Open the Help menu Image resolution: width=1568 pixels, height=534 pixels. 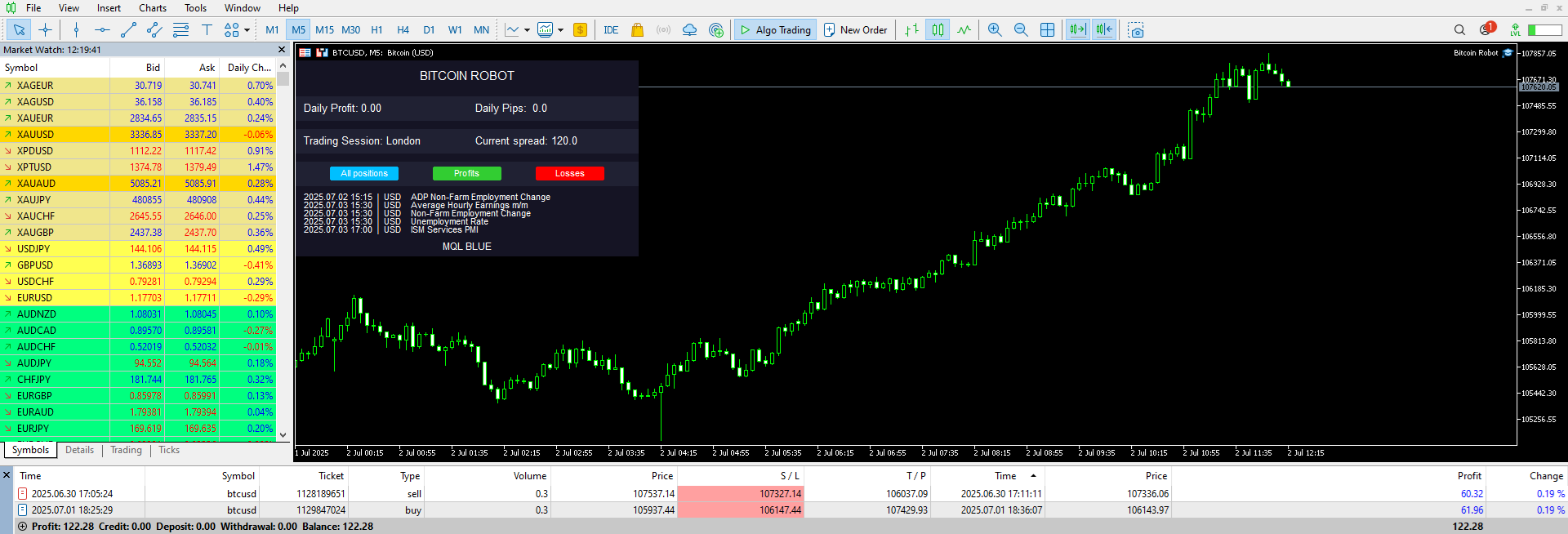click(288, 8)
